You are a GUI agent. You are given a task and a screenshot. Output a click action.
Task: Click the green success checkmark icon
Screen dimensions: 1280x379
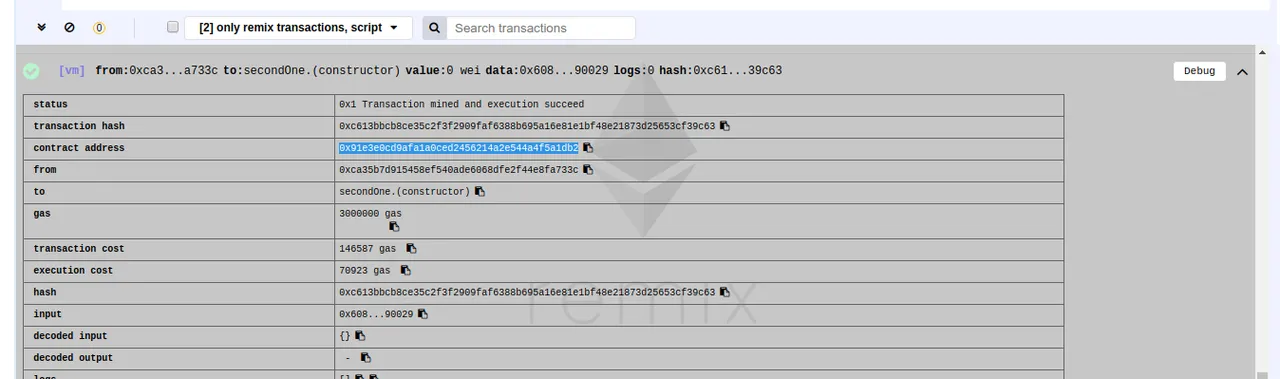[x=31, y=71]
